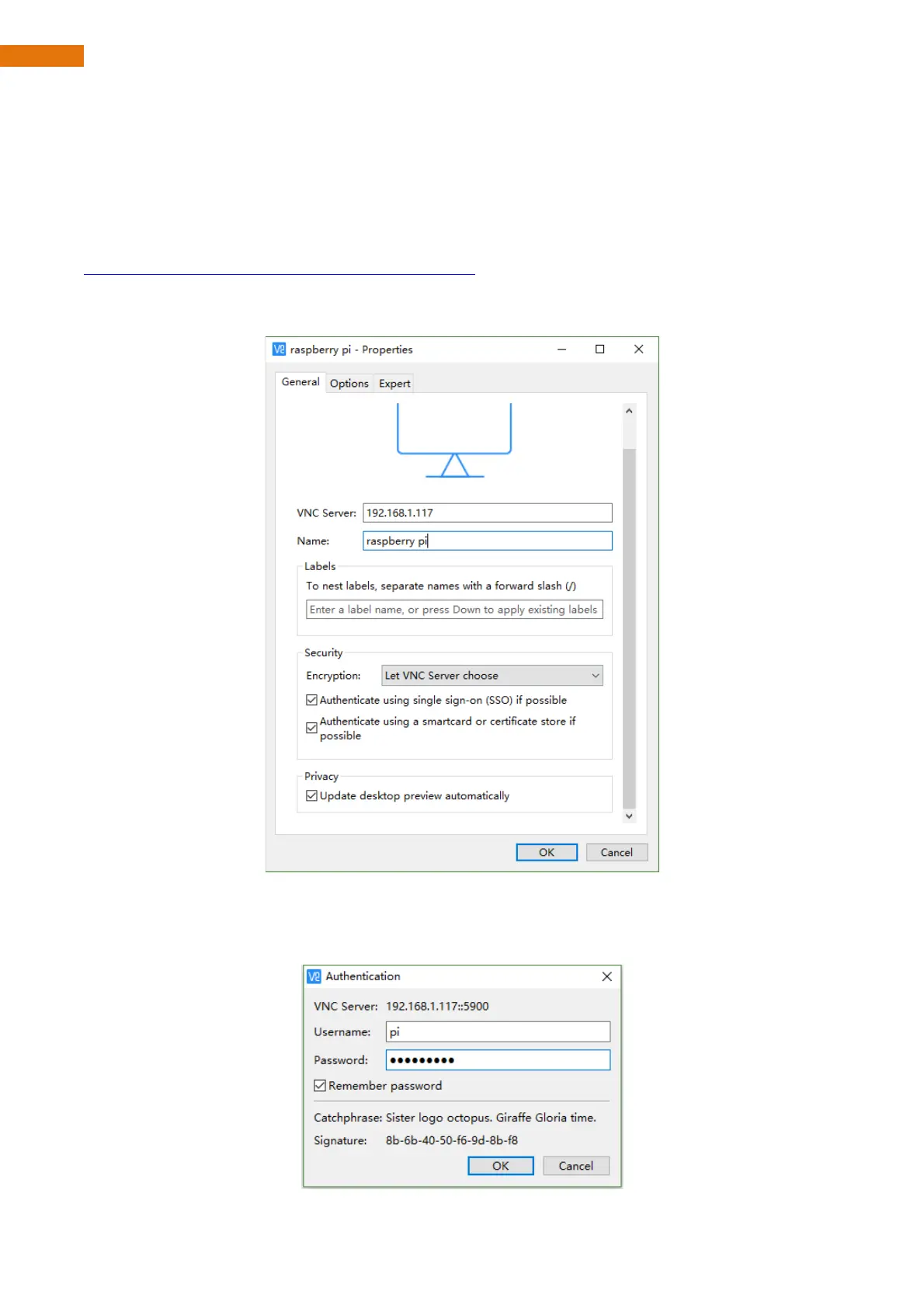Click the Username field in Authentication

(x=498, y=1031)
